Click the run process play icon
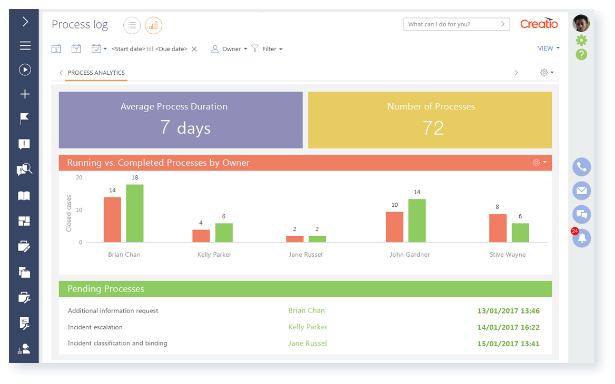The height and width of the screenshot is (384, 615). (x=25, y=70)
